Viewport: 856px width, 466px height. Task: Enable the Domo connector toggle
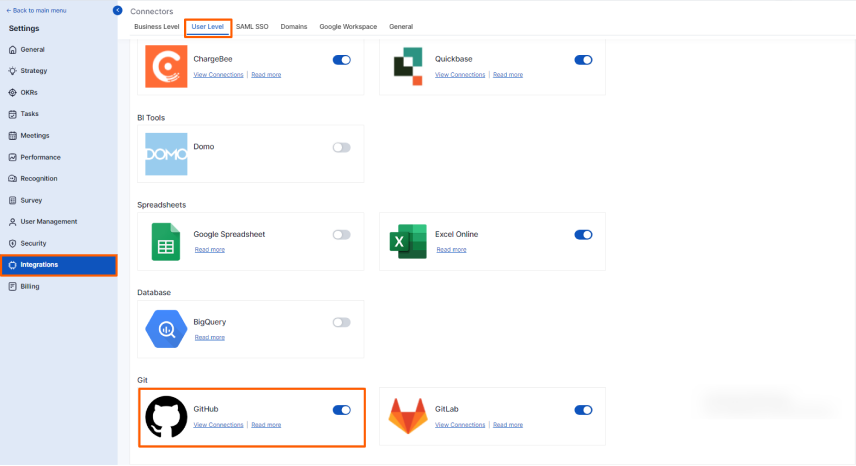(x=342, y=147)
